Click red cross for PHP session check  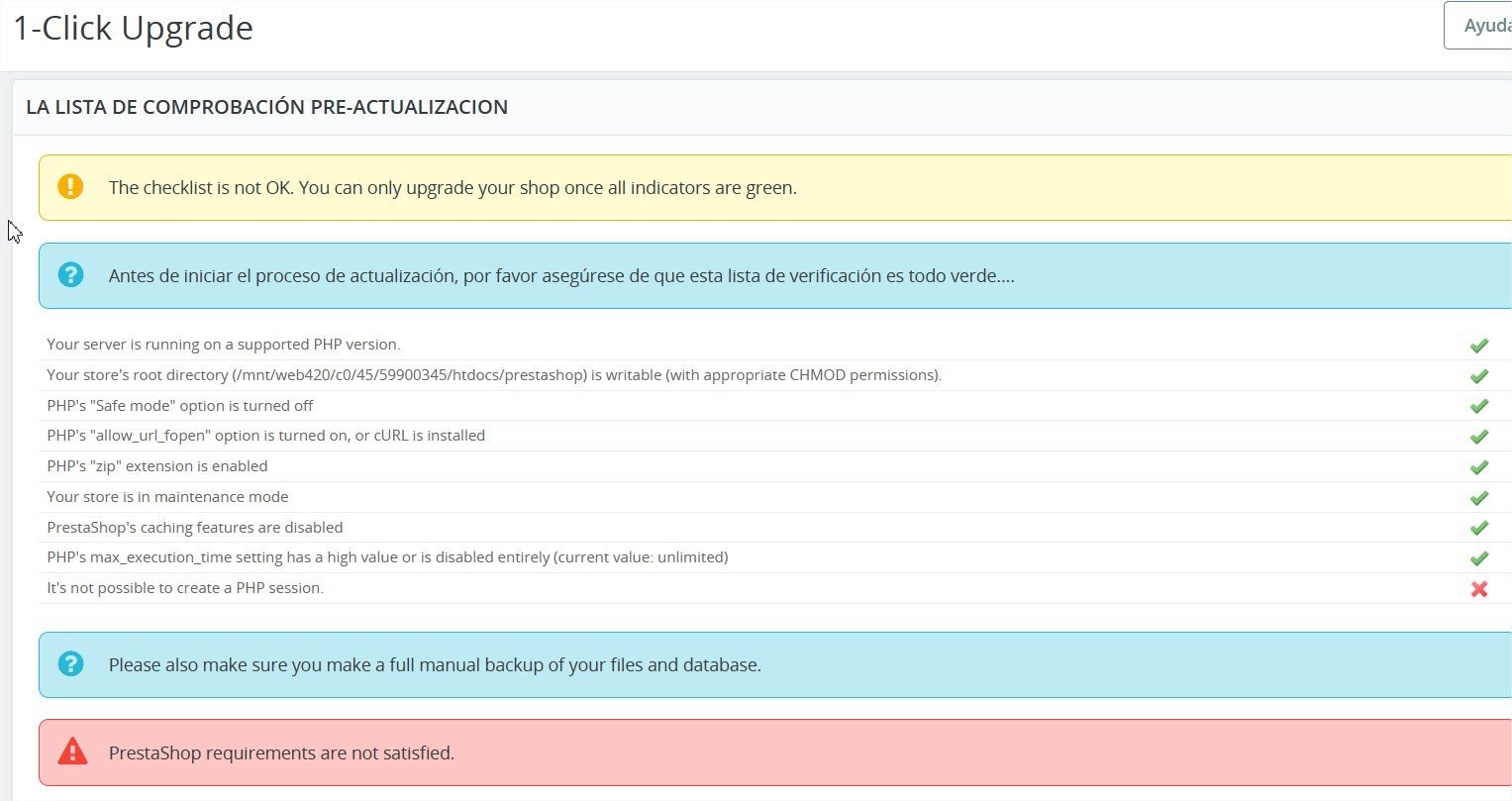1479,589
